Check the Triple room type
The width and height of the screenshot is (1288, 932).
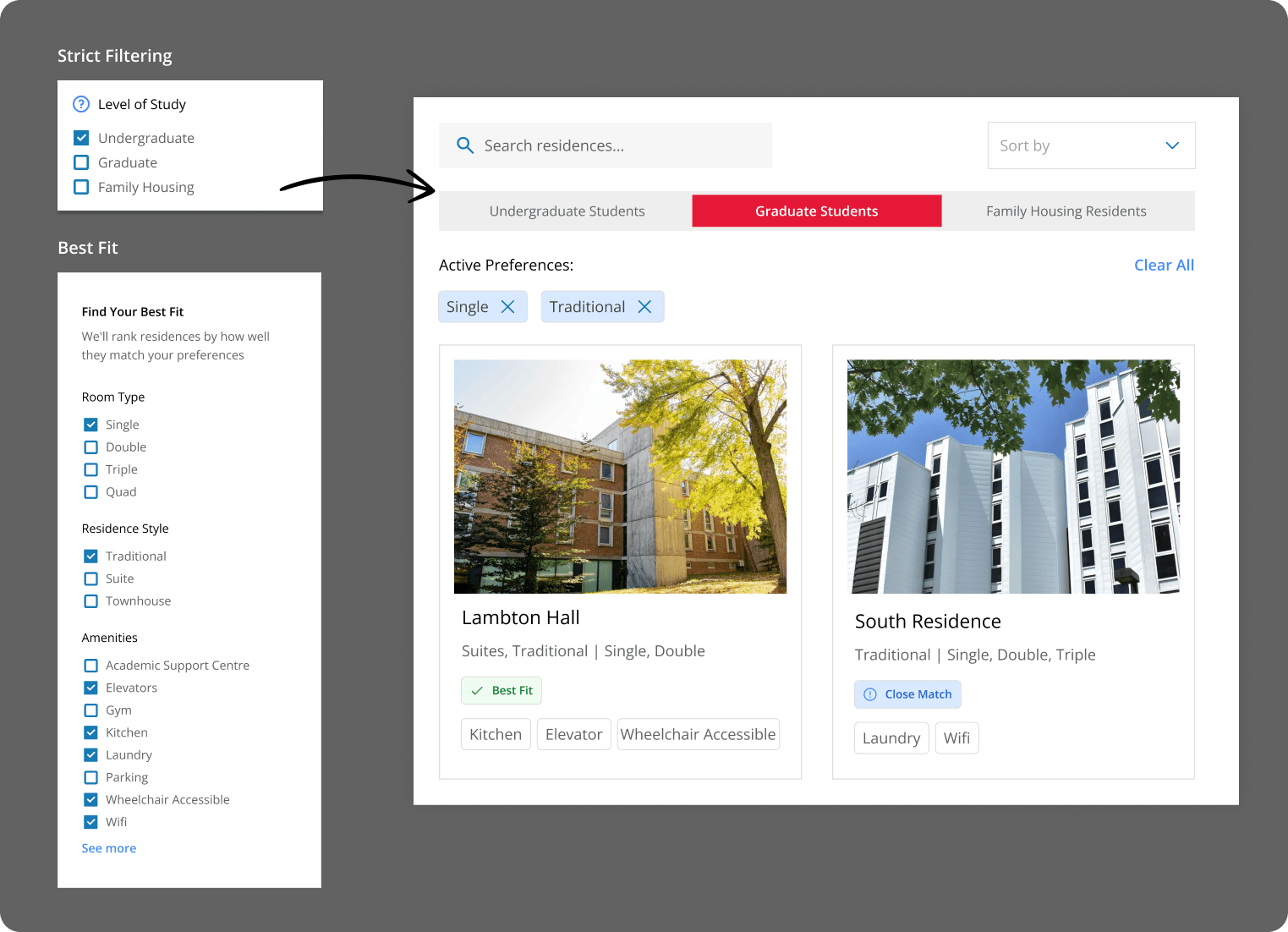[90, 469]
